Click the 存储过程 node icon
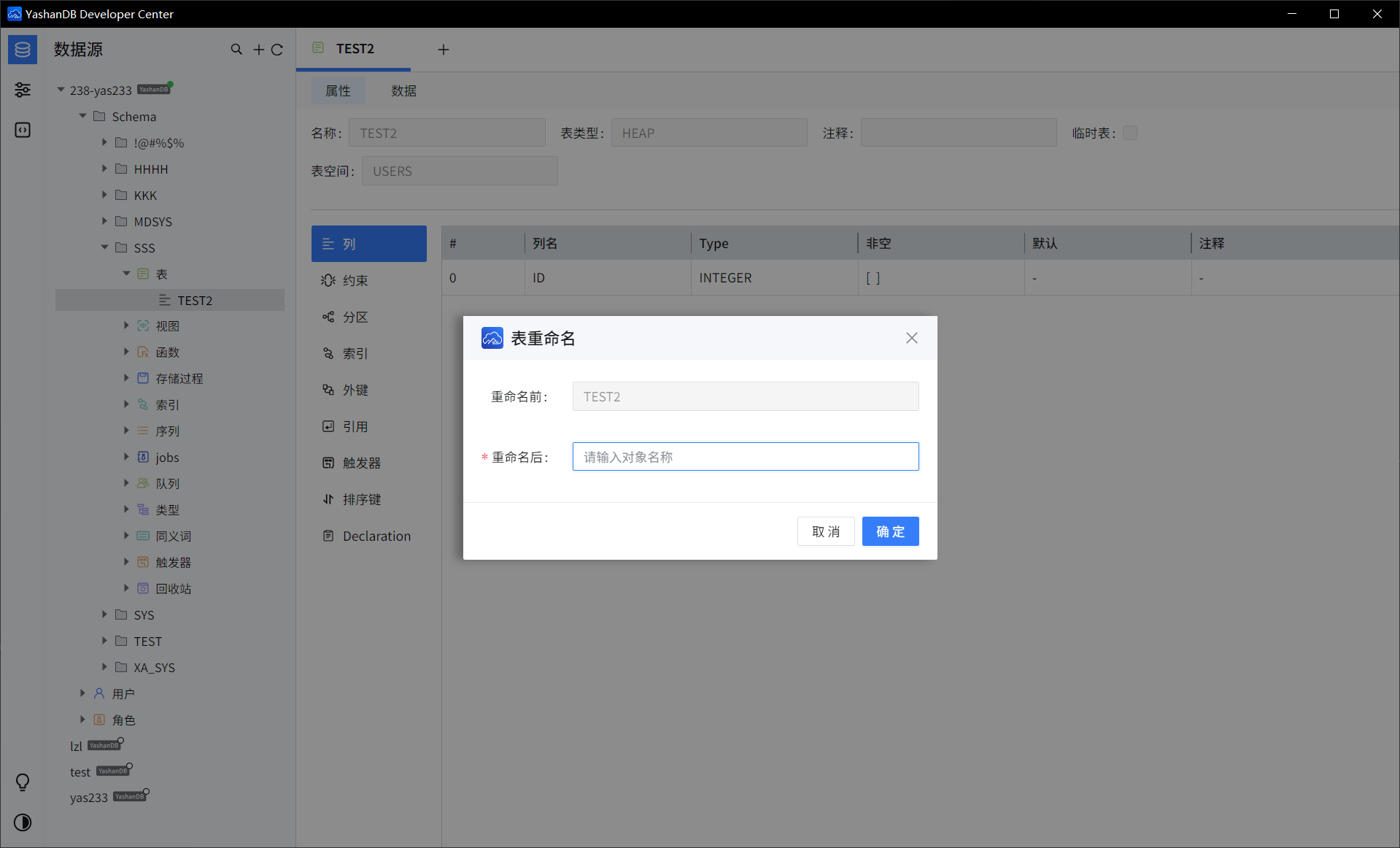 143,378
